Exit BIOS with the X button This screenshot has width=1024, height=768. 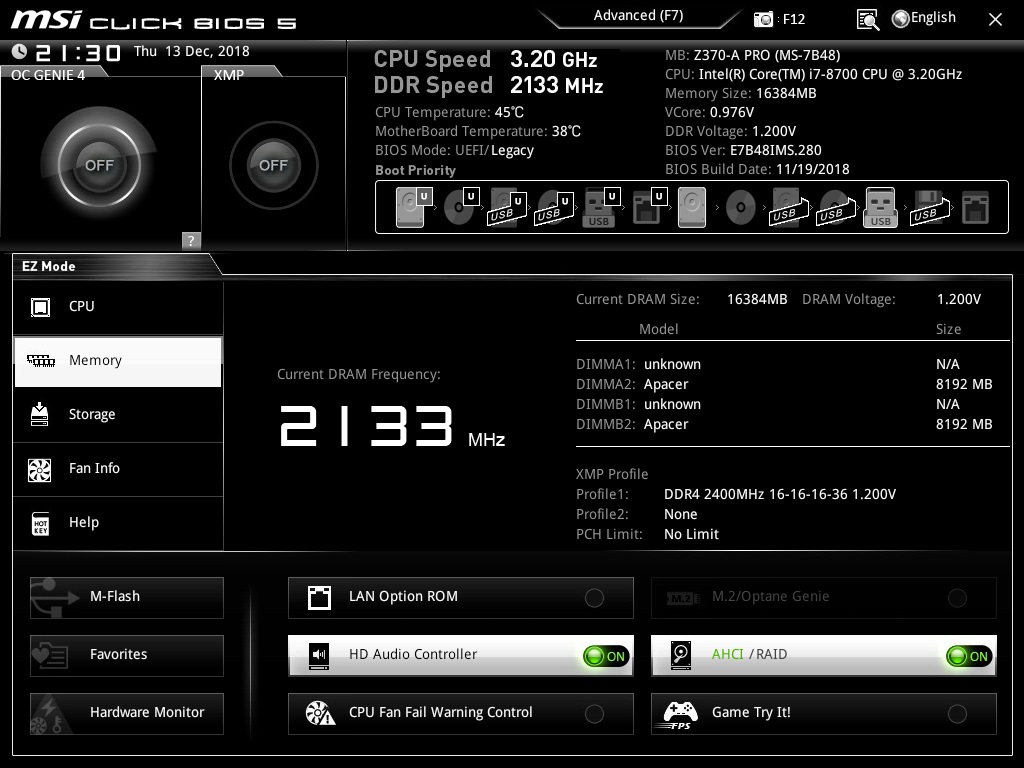(995, 20)
